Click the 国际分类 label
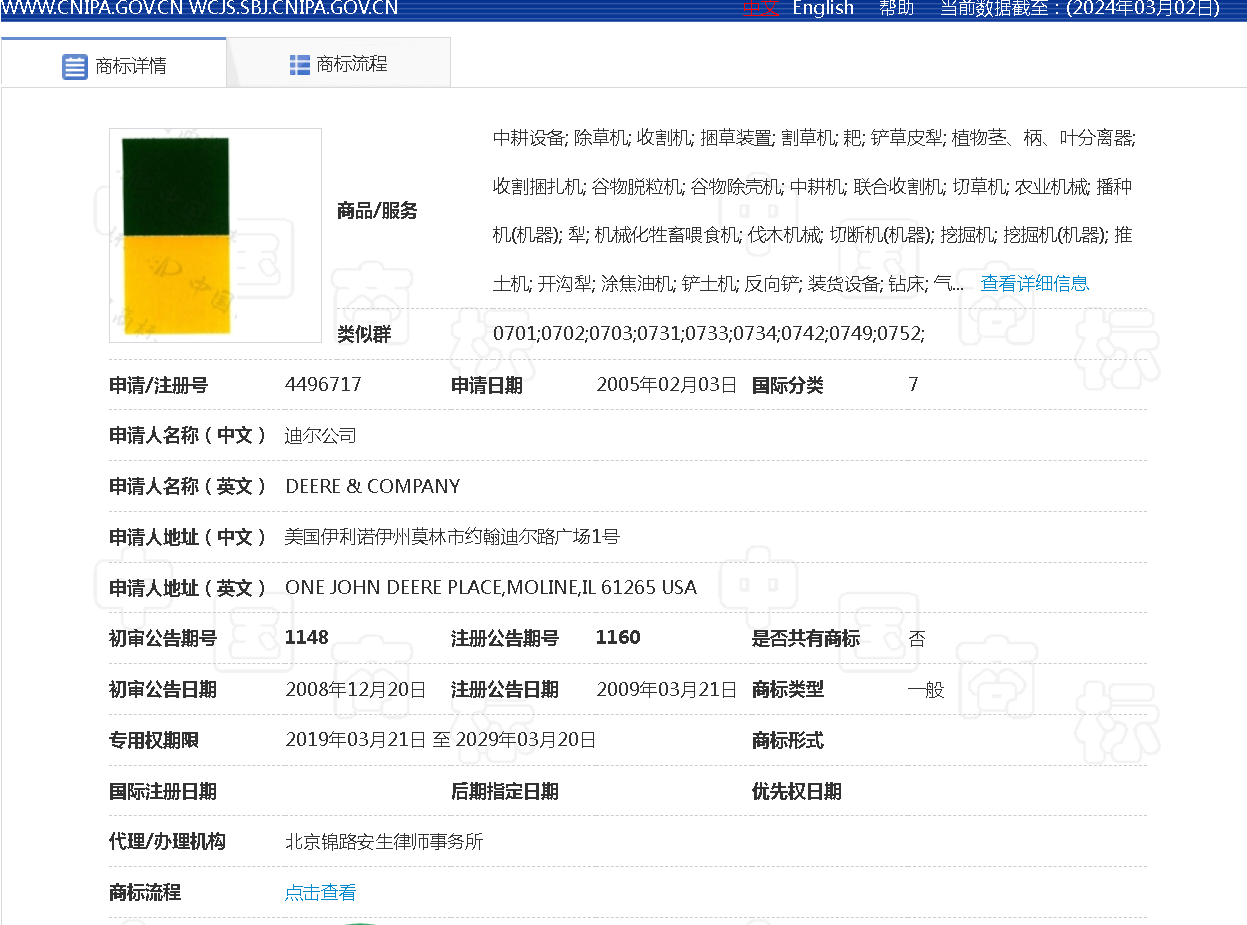Viewport: 1247px width, 925px height. [x=787, y=386]
